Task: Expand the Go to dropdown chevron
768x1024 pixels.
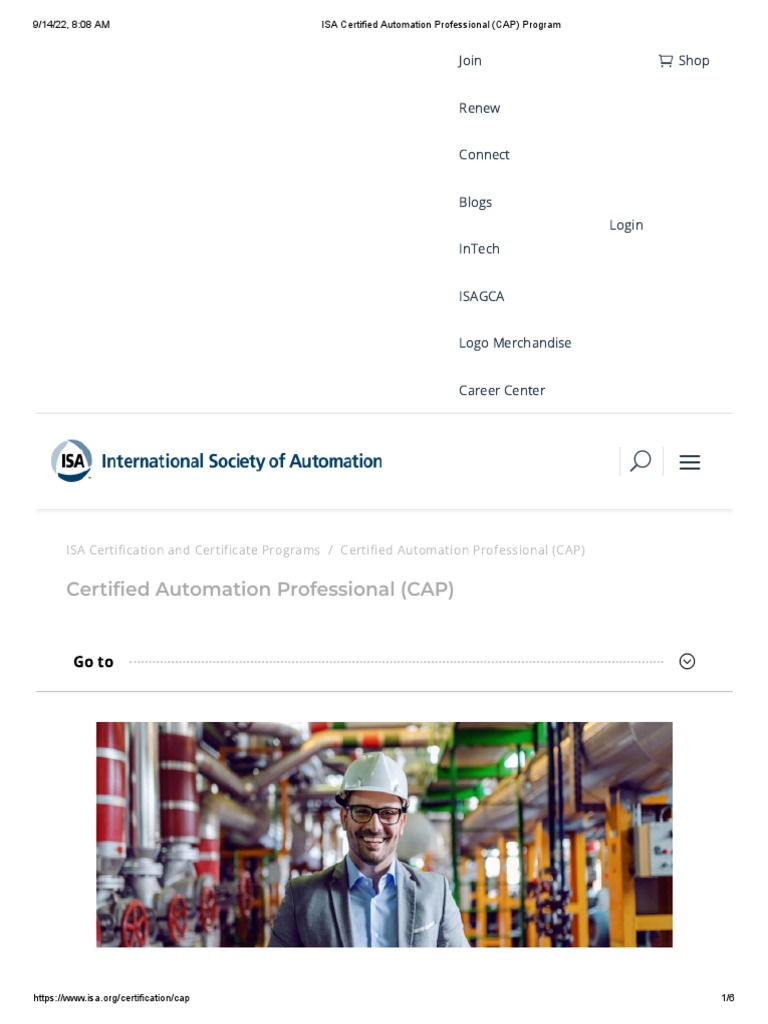Action: point(687,662)
